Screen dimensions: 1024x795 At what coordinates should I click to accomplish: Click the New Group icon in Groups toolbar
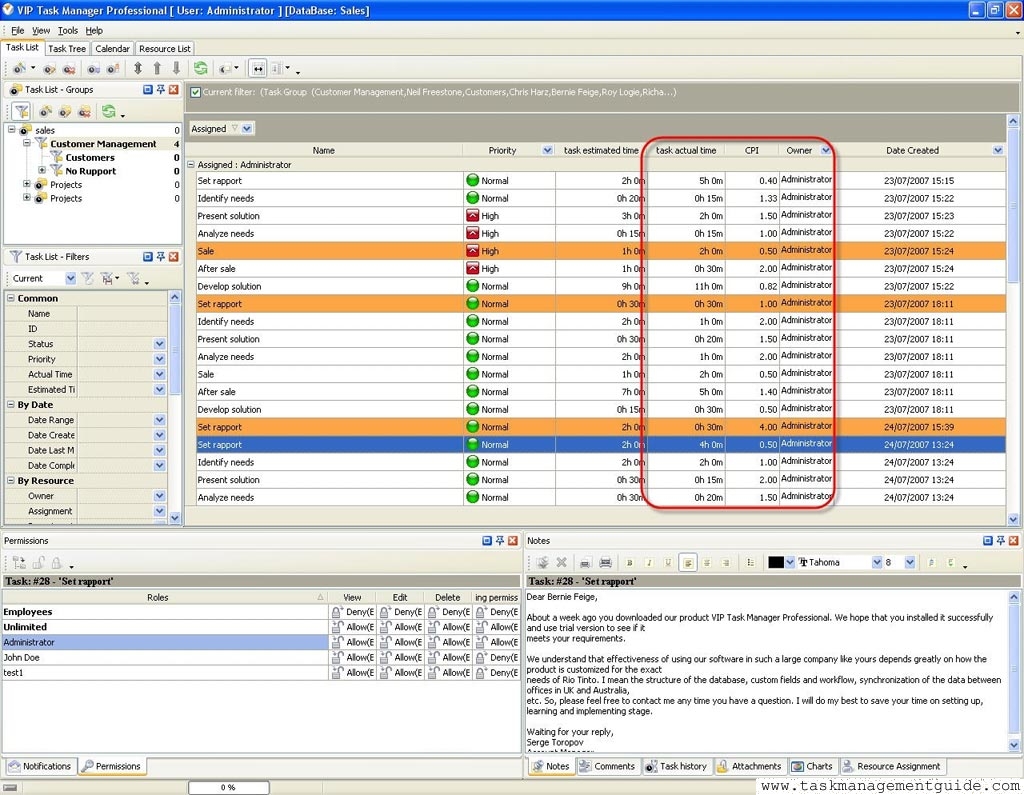[46, 112]
